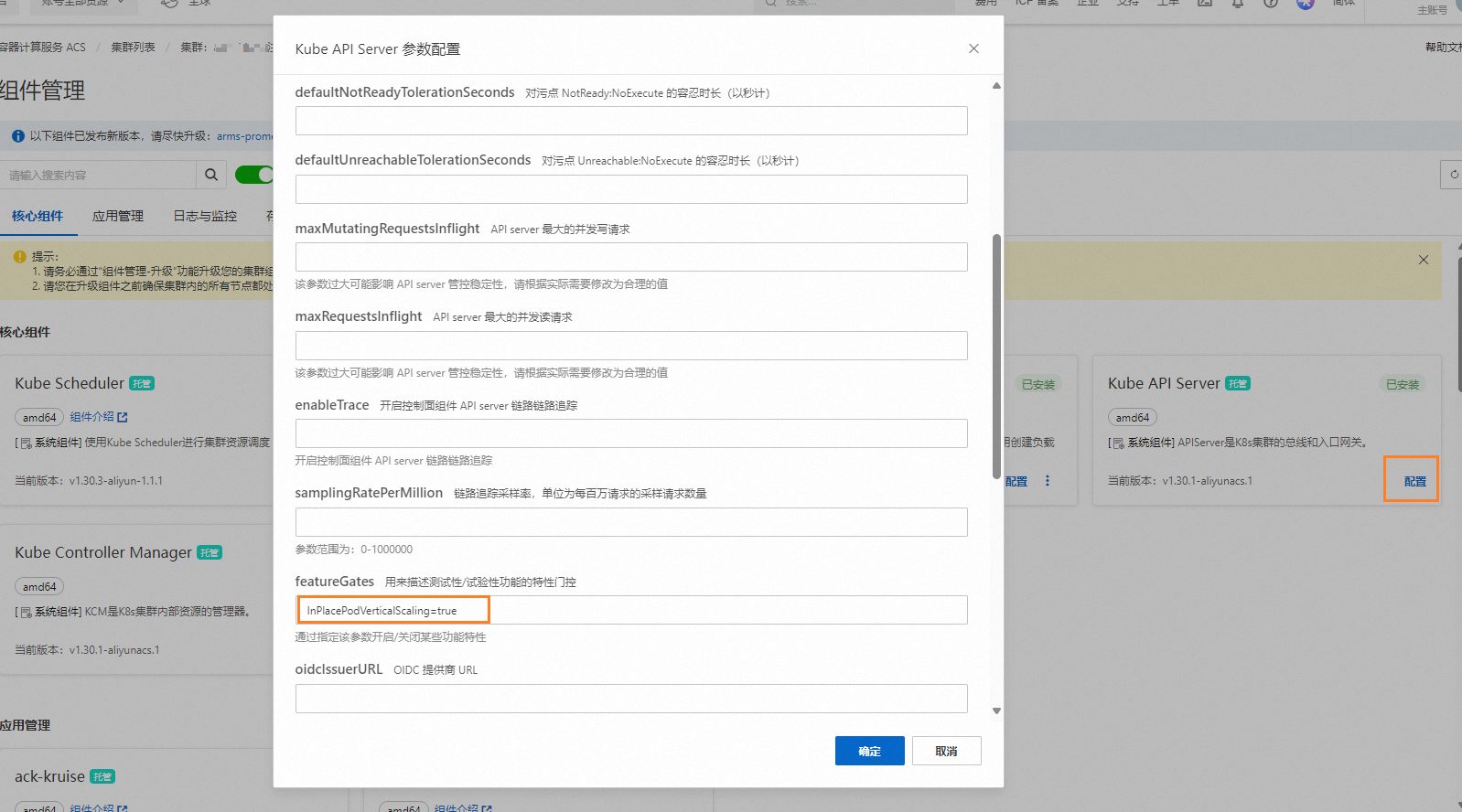
Task: Click the 核心组件 section heading below the notice
Action: (x=25, y=332)
